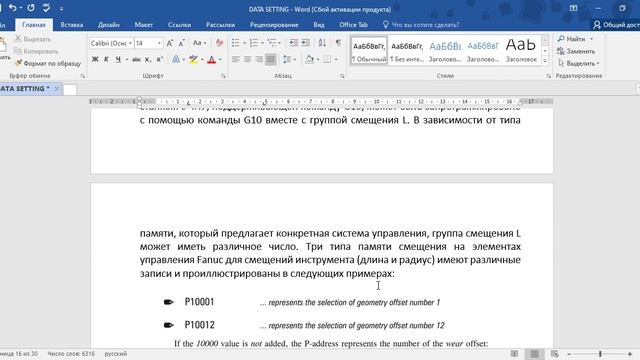Clear all formatting with eraser icon
Image resolution: width=640 pixels, height=360 pixels.
pos(219,43)
